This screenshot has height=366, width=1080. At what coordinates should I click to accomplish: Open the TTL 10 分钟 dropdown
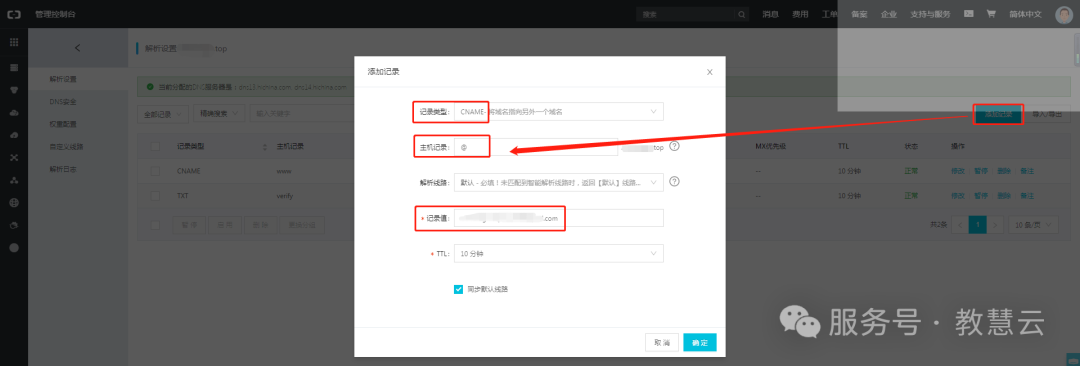pyautogui.click(x=559, y=254)
